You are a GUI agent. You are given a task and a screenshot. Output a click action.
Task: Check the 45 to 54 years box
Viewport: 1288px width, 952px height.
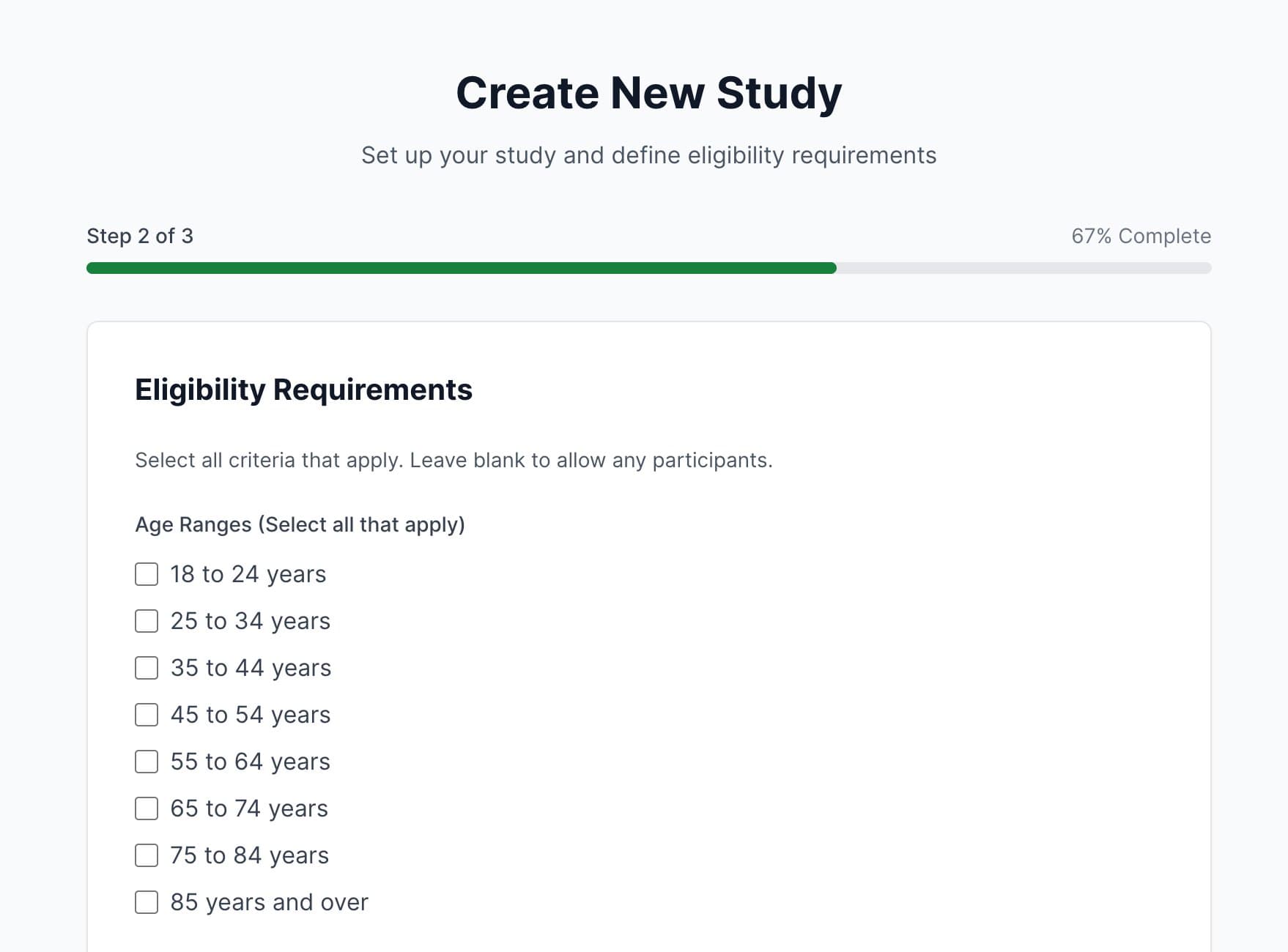click(146, 715)
